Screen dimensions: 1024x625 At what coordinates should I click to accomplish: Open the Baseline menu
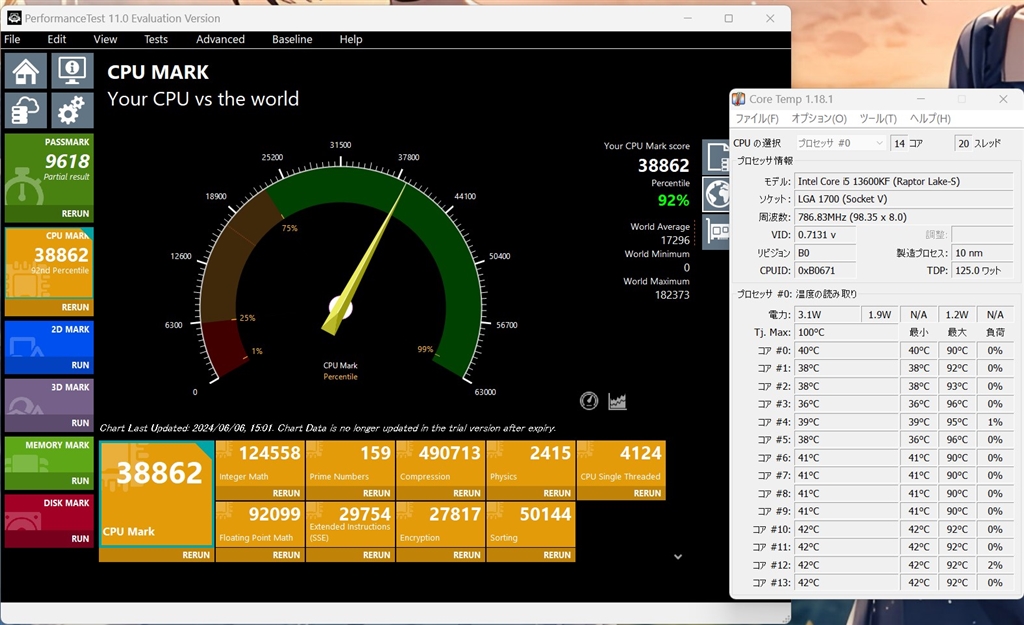pyautogui.click(x=292, y=39)
